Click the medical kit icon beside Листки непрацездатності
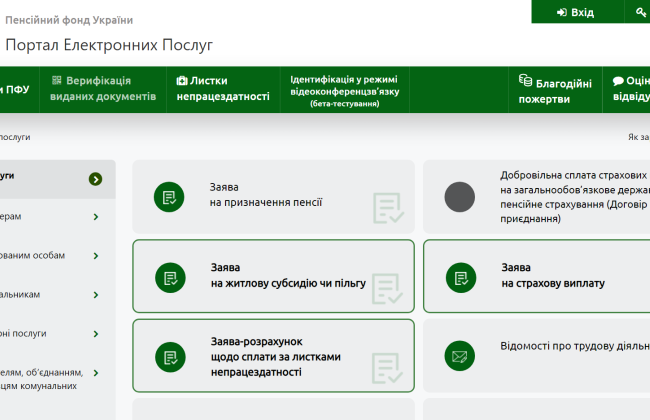650x420 pixels. pos(182,81)
